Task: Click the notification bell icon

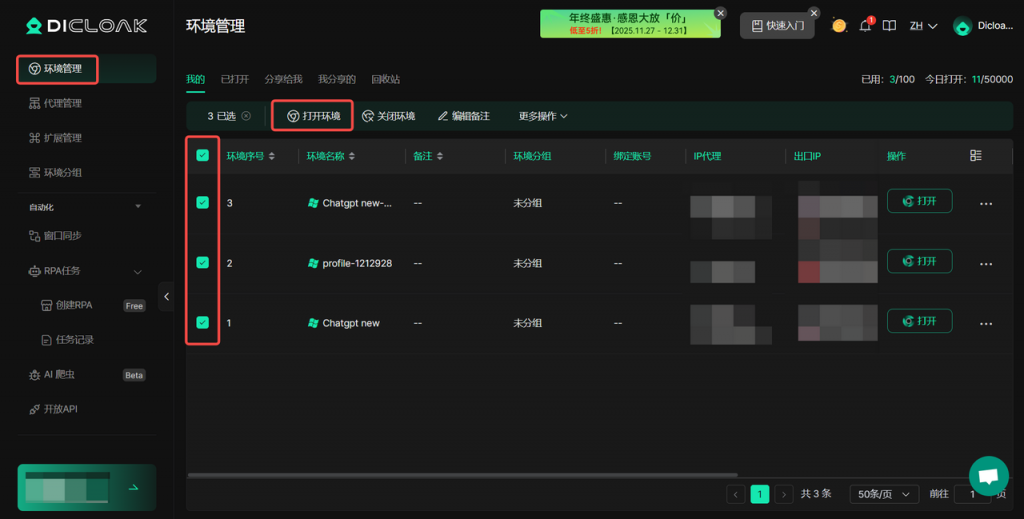Action: tap(865, 26)
